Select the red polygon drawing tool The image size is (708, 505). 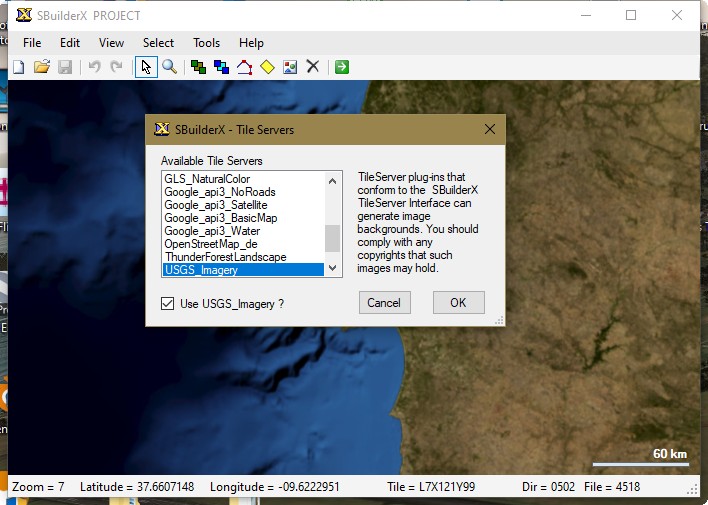(x=244, y=67)
